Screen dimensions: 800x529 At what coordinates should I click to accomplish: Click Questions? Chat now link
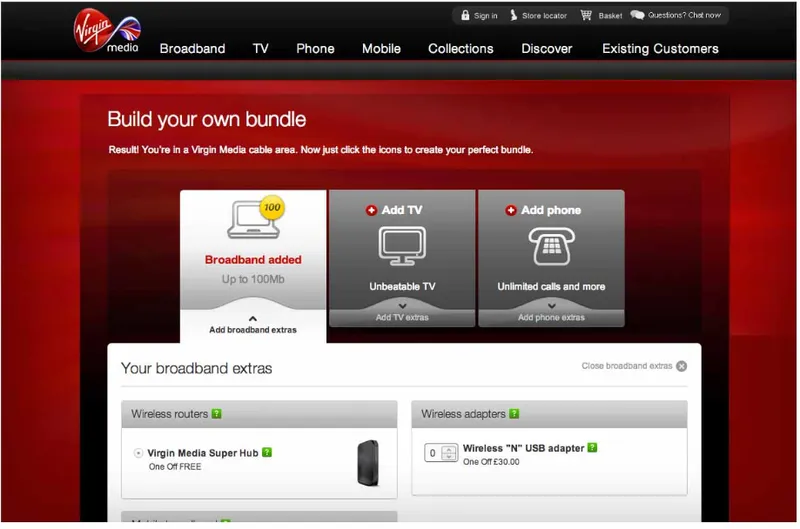(x=684, y=15)
